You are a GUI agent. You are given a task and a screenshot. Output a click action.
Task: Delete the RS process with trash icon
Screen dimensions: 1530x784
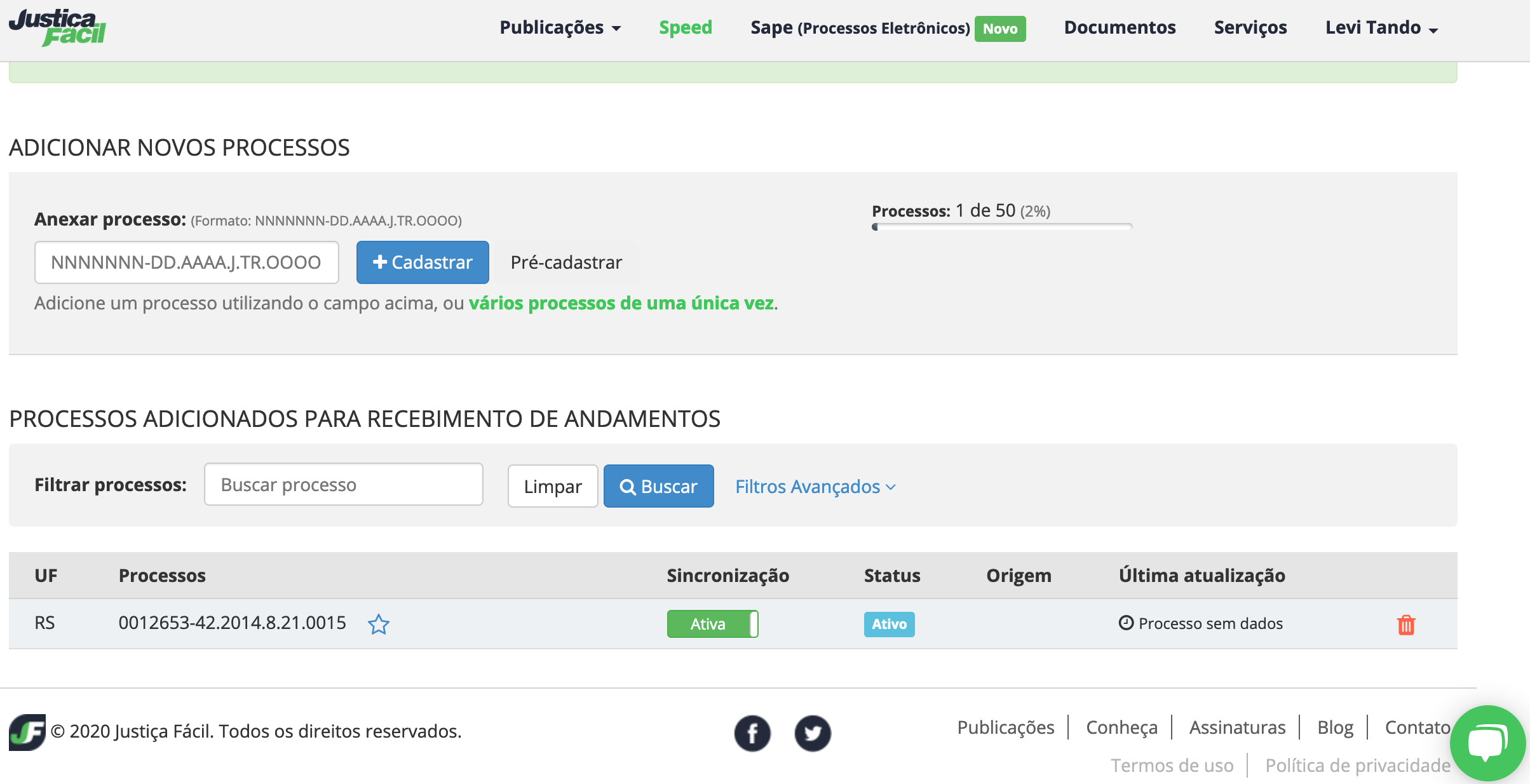click(1405, 625)
